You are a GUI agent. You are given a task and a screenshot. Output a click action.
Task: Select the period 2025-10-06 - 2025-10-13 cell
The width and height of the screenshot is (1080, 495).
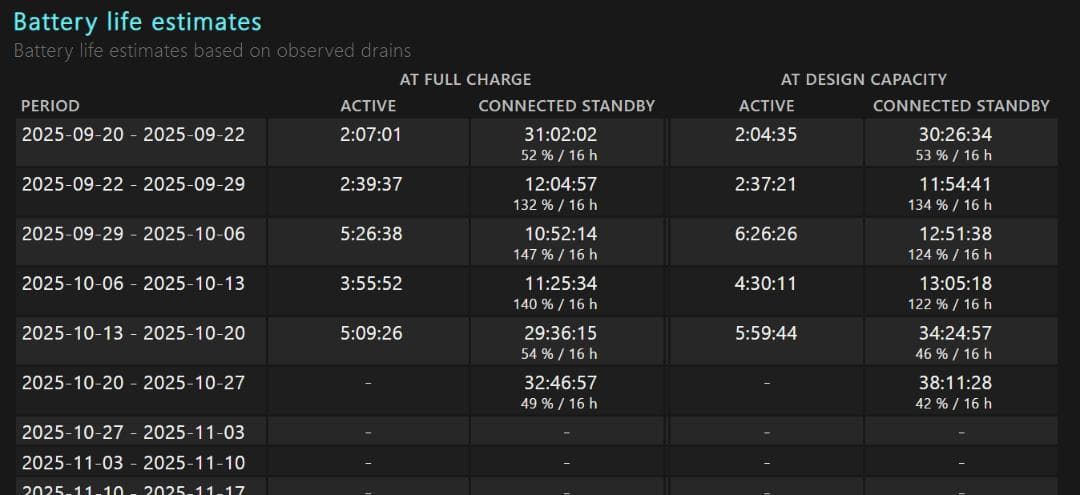(x=133, y=283)
